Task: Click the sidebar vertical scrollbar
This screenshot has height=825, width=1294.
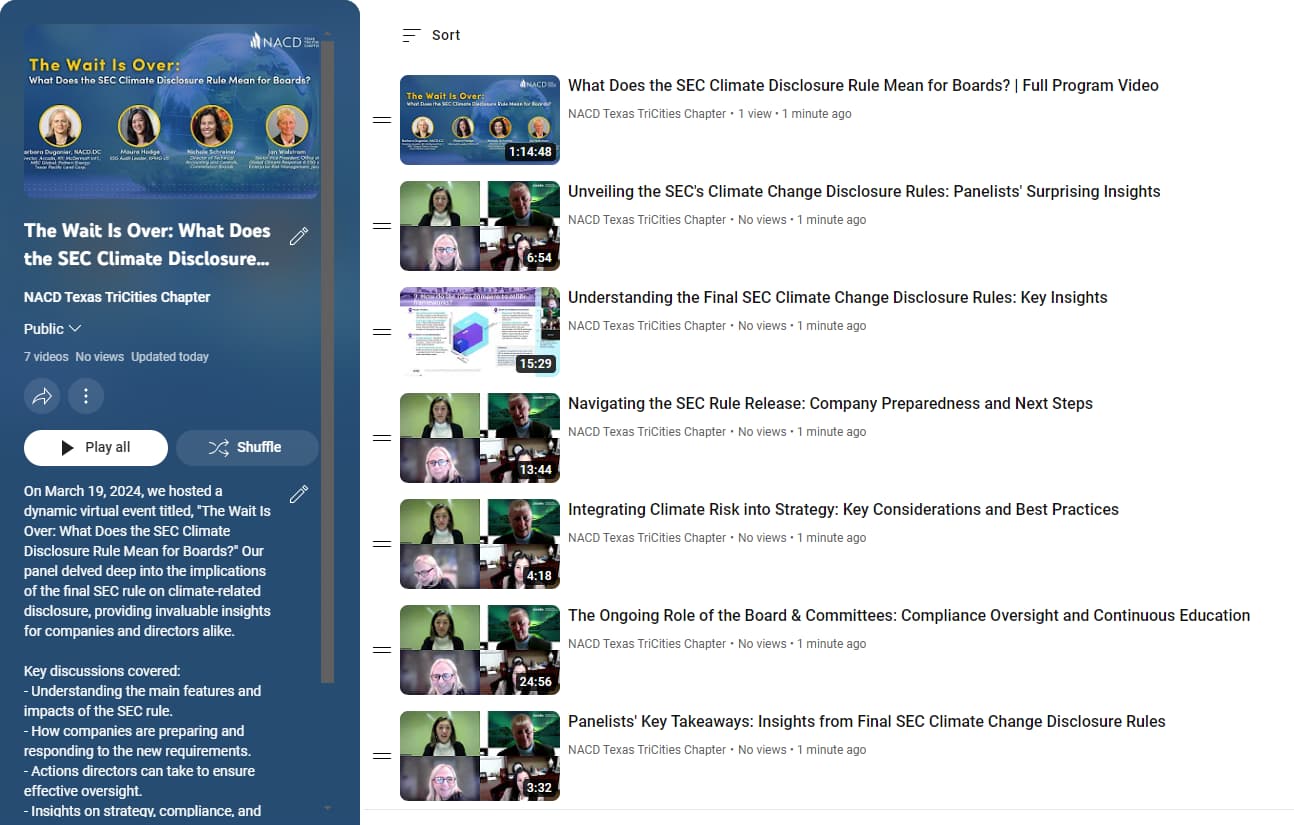Action: tap(327, 360)
